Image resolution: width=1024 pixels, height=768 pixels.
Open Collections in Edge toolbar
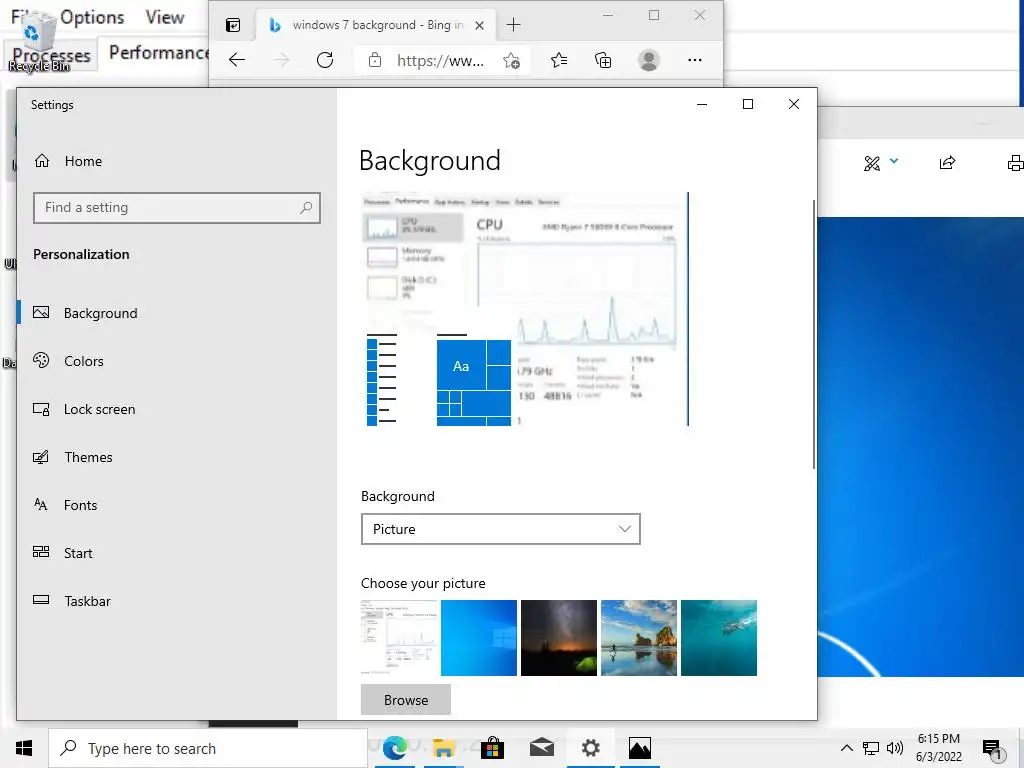603,61
